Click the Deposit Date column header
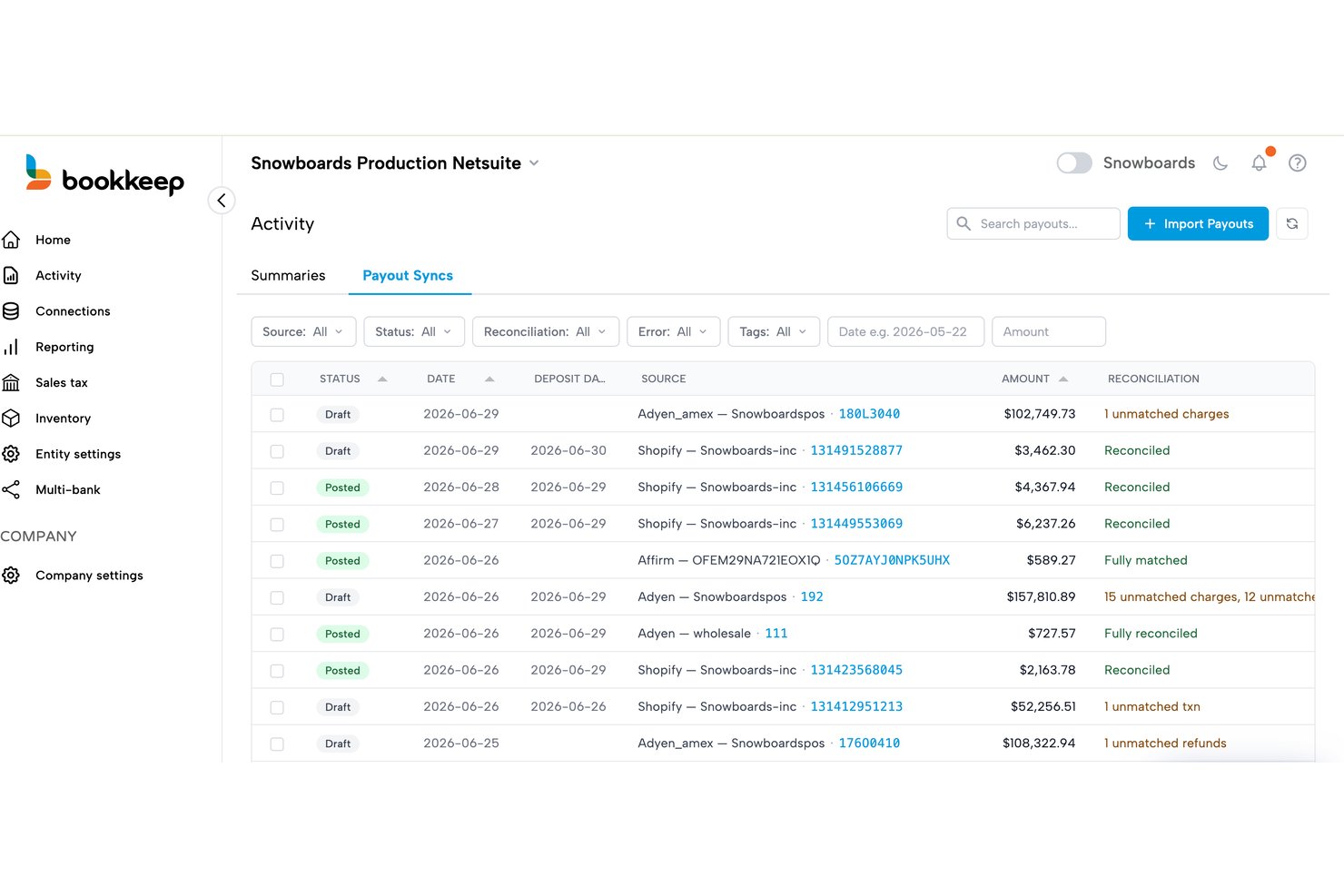Screen dimensions: 1344x896 coord(569,379)
